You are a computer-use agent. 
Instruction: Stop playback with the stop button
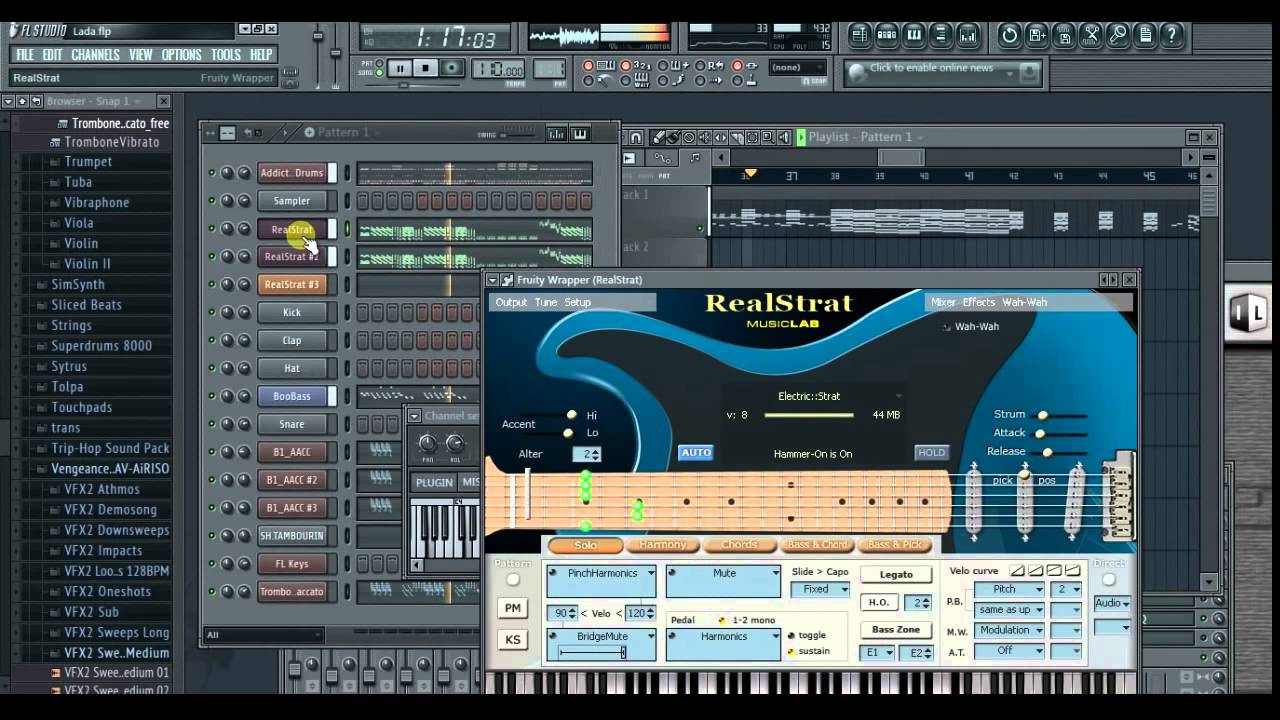[x=425, y=68]
